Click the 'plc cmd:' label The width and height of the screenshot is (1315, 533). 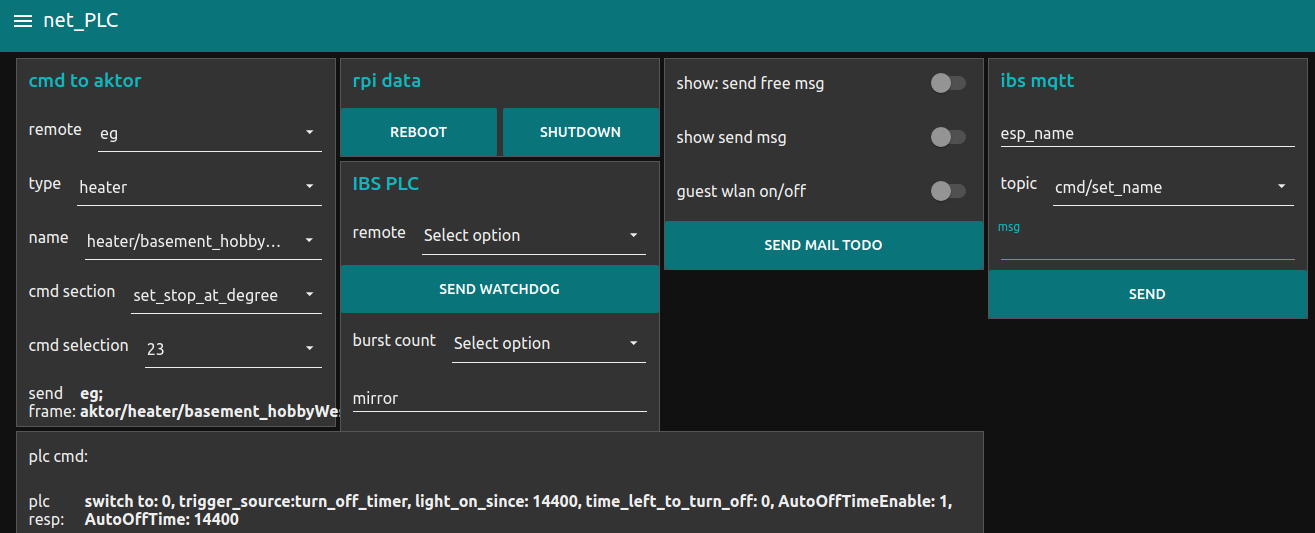click(x=59, y=456)
